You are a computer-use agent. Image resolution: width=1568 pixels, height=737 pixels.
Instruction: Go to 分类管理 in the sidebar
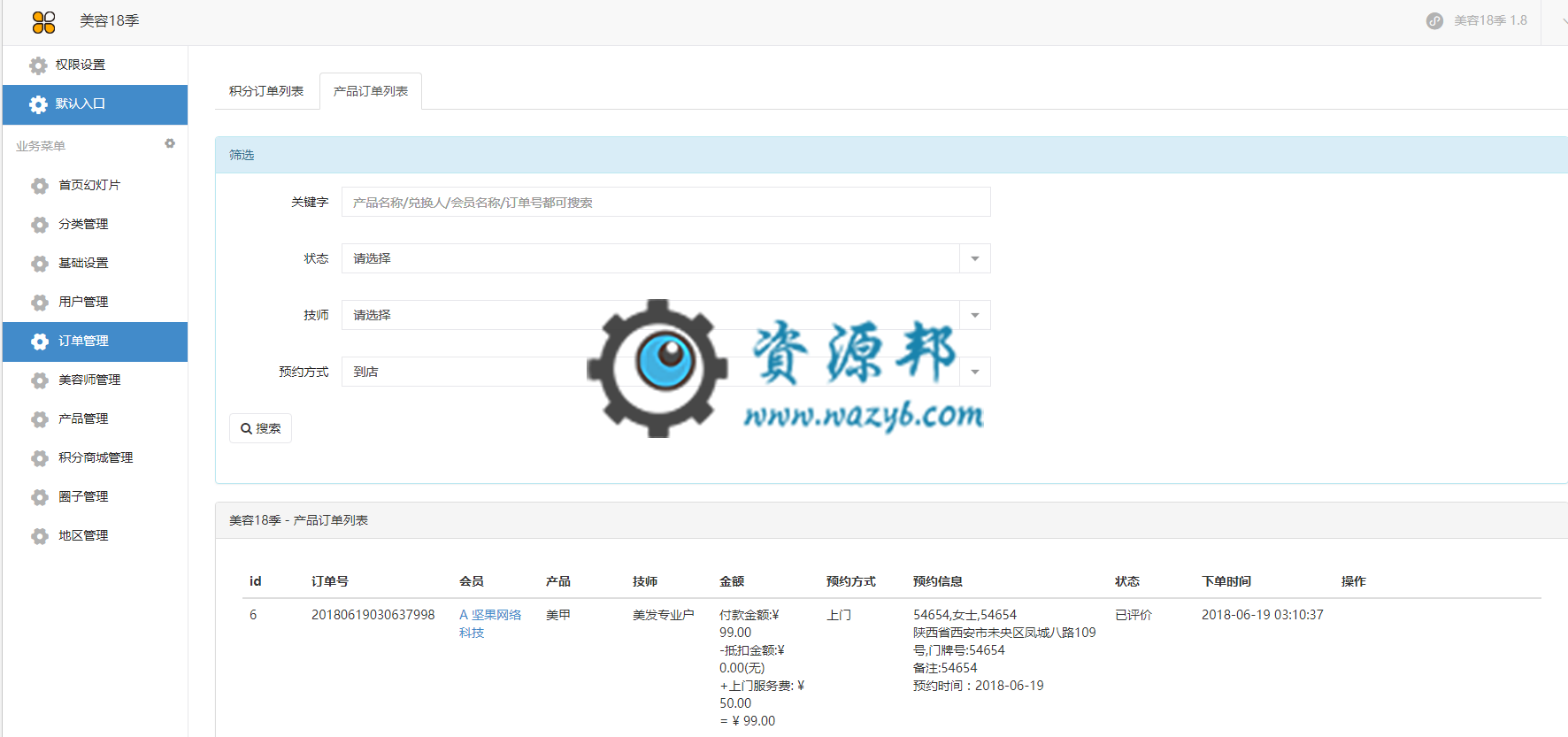click(95, 224)
